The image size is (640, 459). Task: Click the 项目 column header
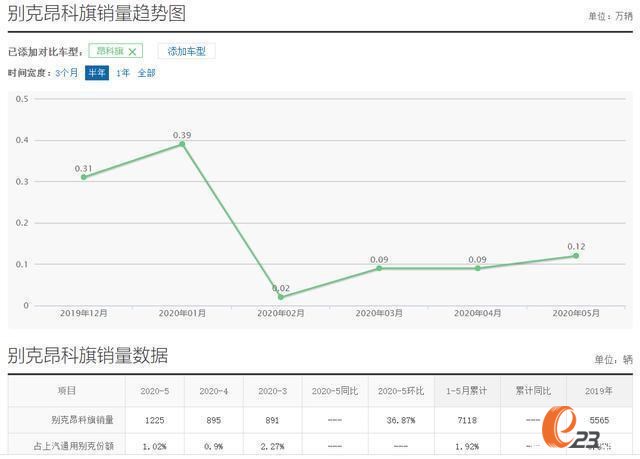pos(67,390)
